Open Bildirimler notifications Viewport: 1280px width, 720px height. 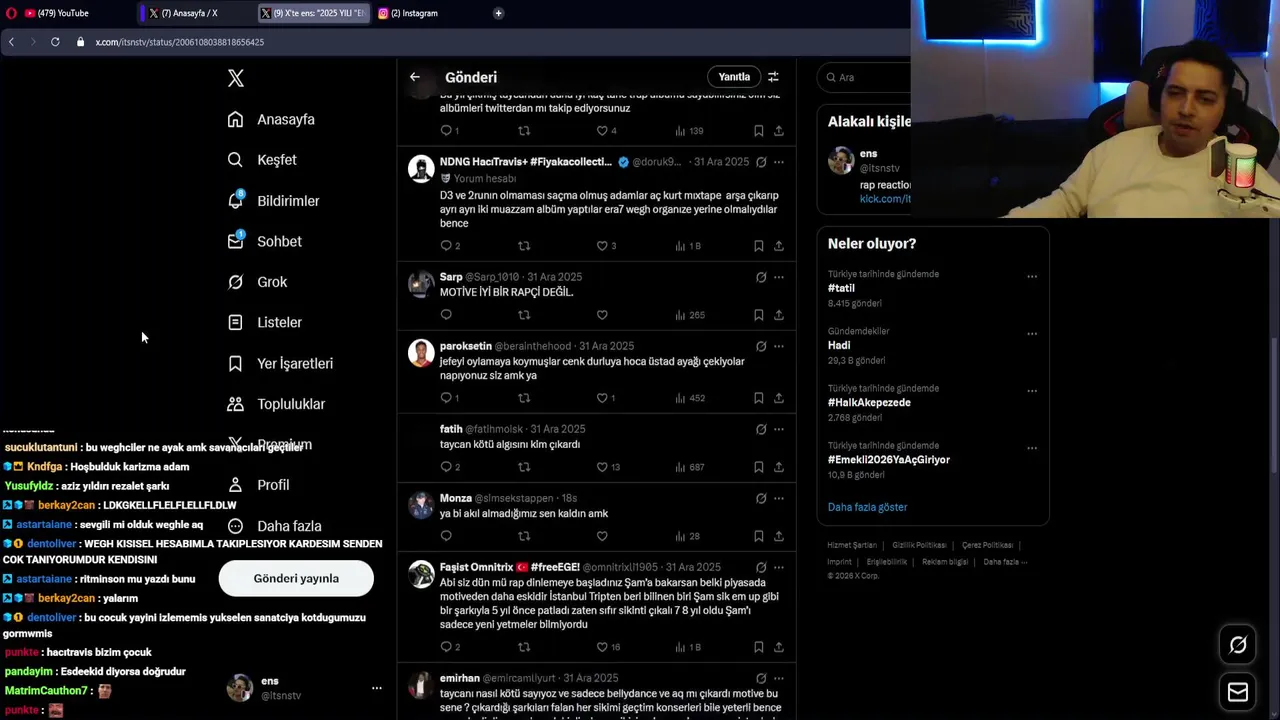click(x=273, y=201)
